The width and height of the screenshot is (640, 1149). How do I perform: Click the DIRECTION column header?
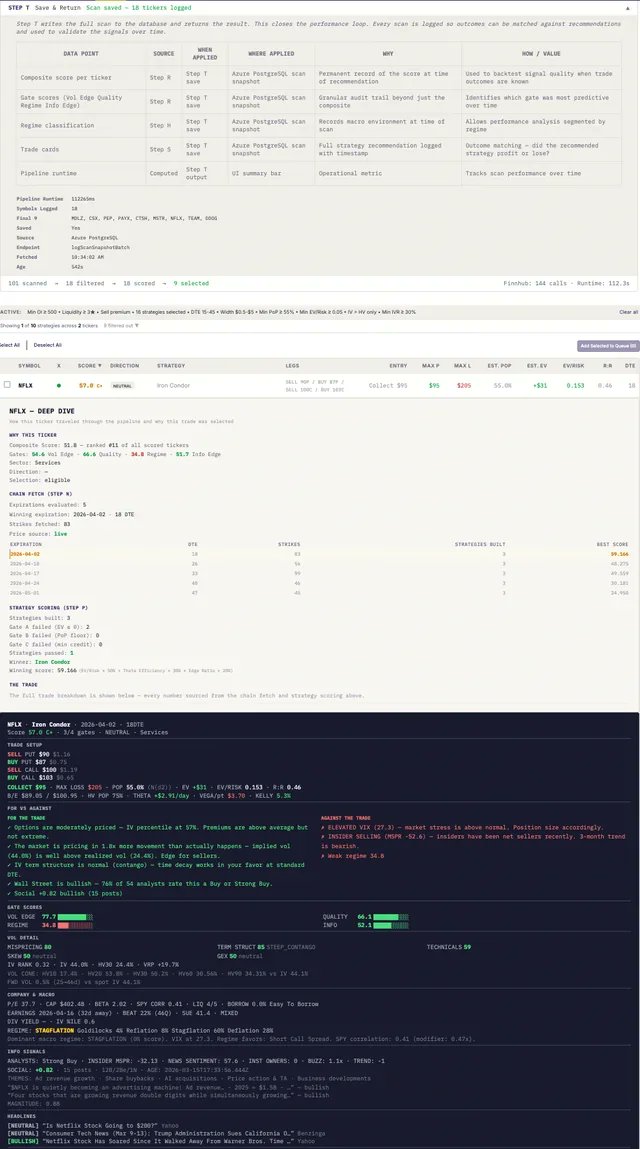[x=125, y=366]
